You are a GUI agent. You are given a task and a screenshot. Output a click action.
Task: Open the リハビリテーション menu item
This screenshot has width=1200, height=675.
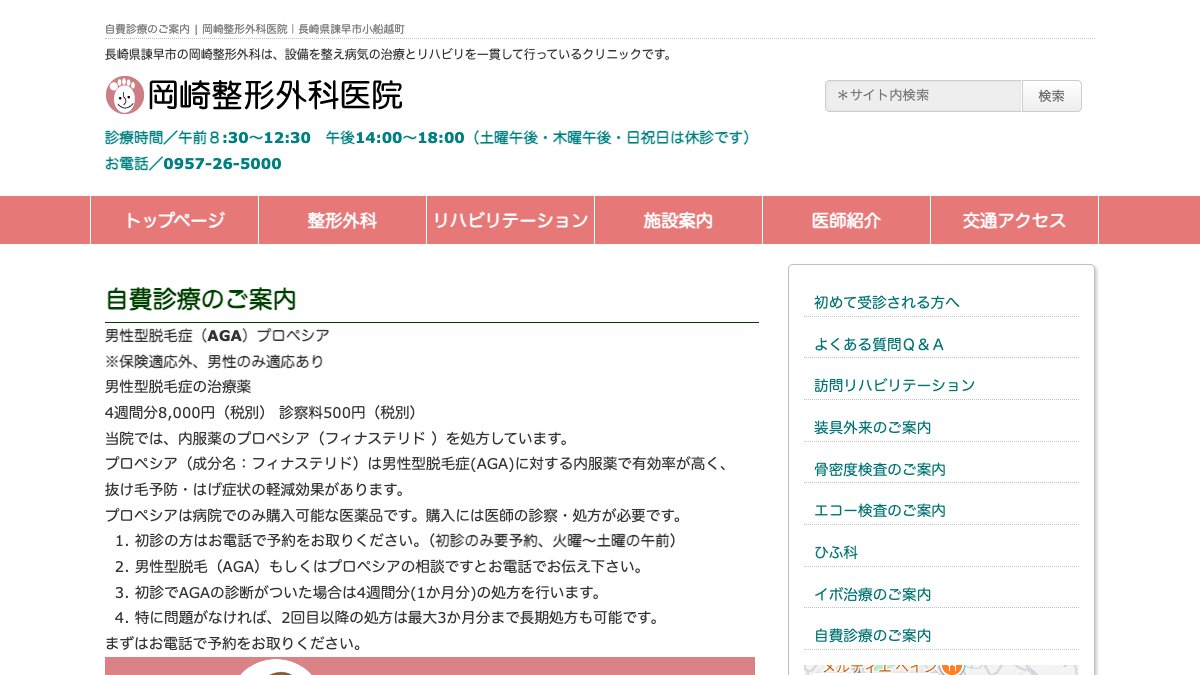click(510, 220)
